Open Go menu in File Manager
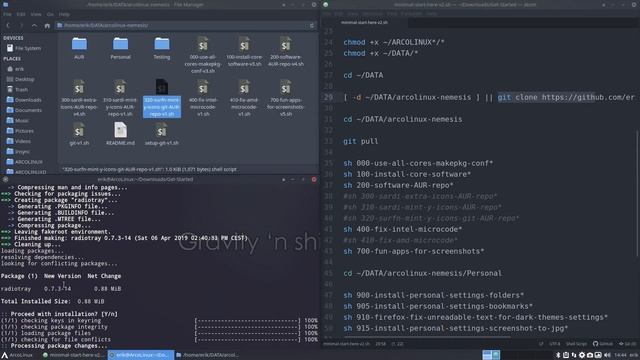Screen dimensions: 640x360 click(50, 14)
